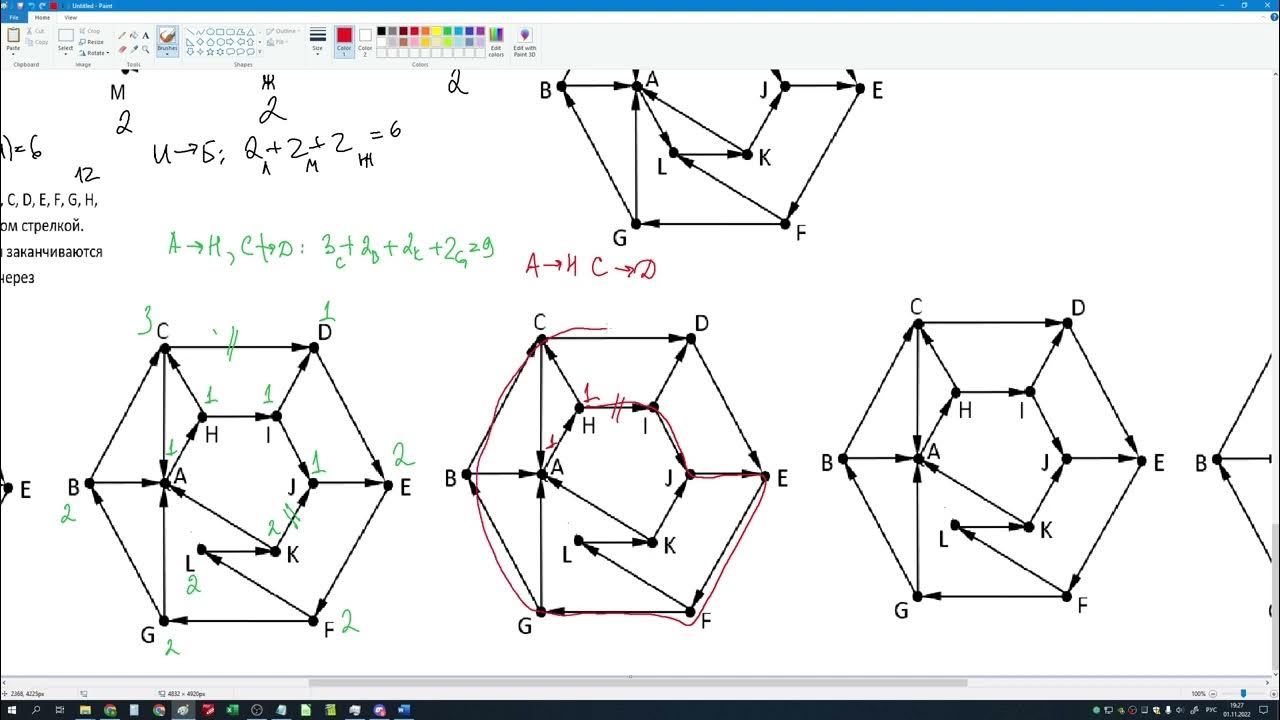This screenshot has width=1280, height=720.
Task: Choose the Oval shape
Action: click(210, 32)
